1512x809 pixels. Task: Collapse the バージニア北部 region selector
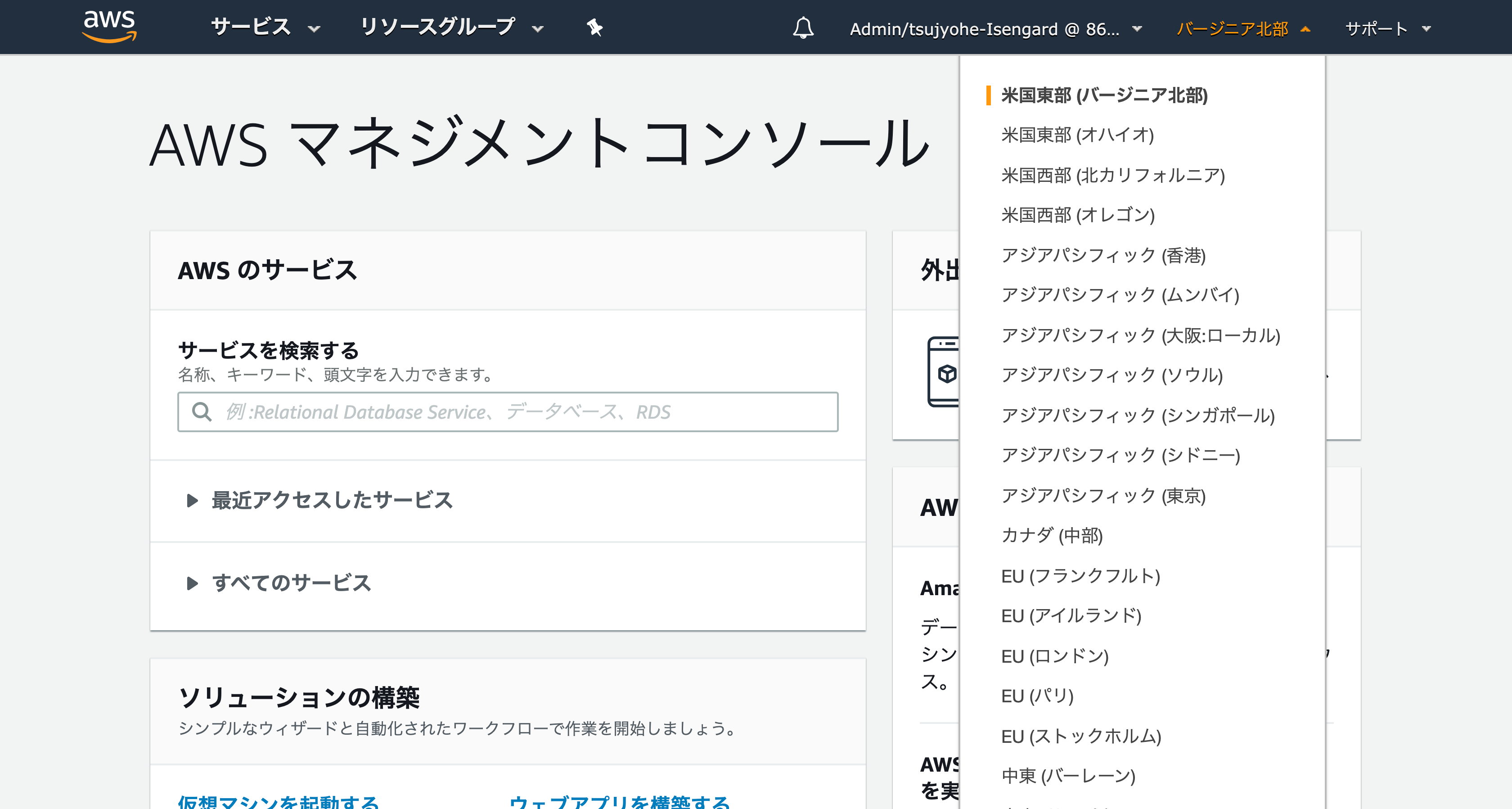point(1243,29)
